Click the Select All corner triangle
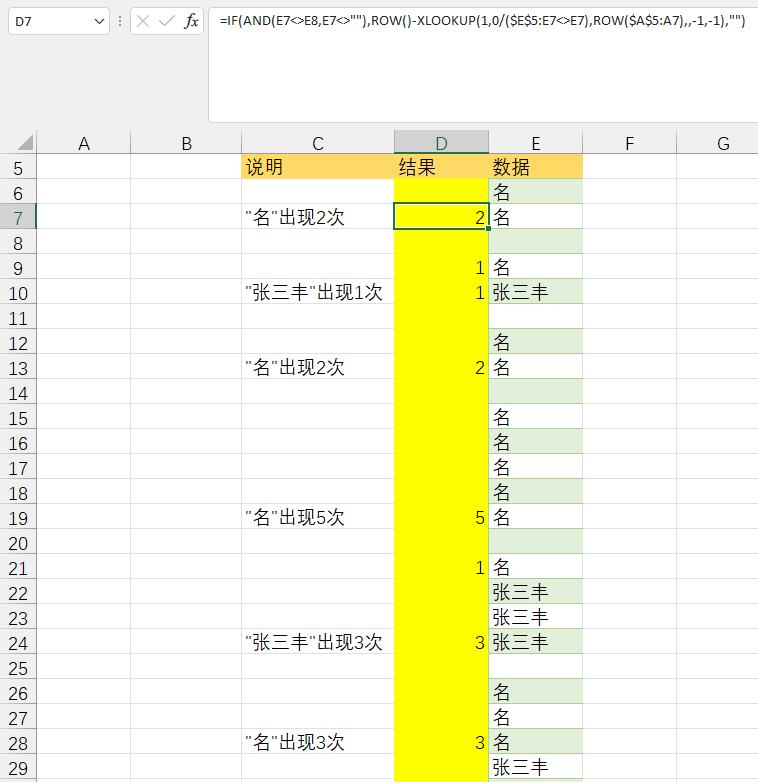 pos(25,143)
